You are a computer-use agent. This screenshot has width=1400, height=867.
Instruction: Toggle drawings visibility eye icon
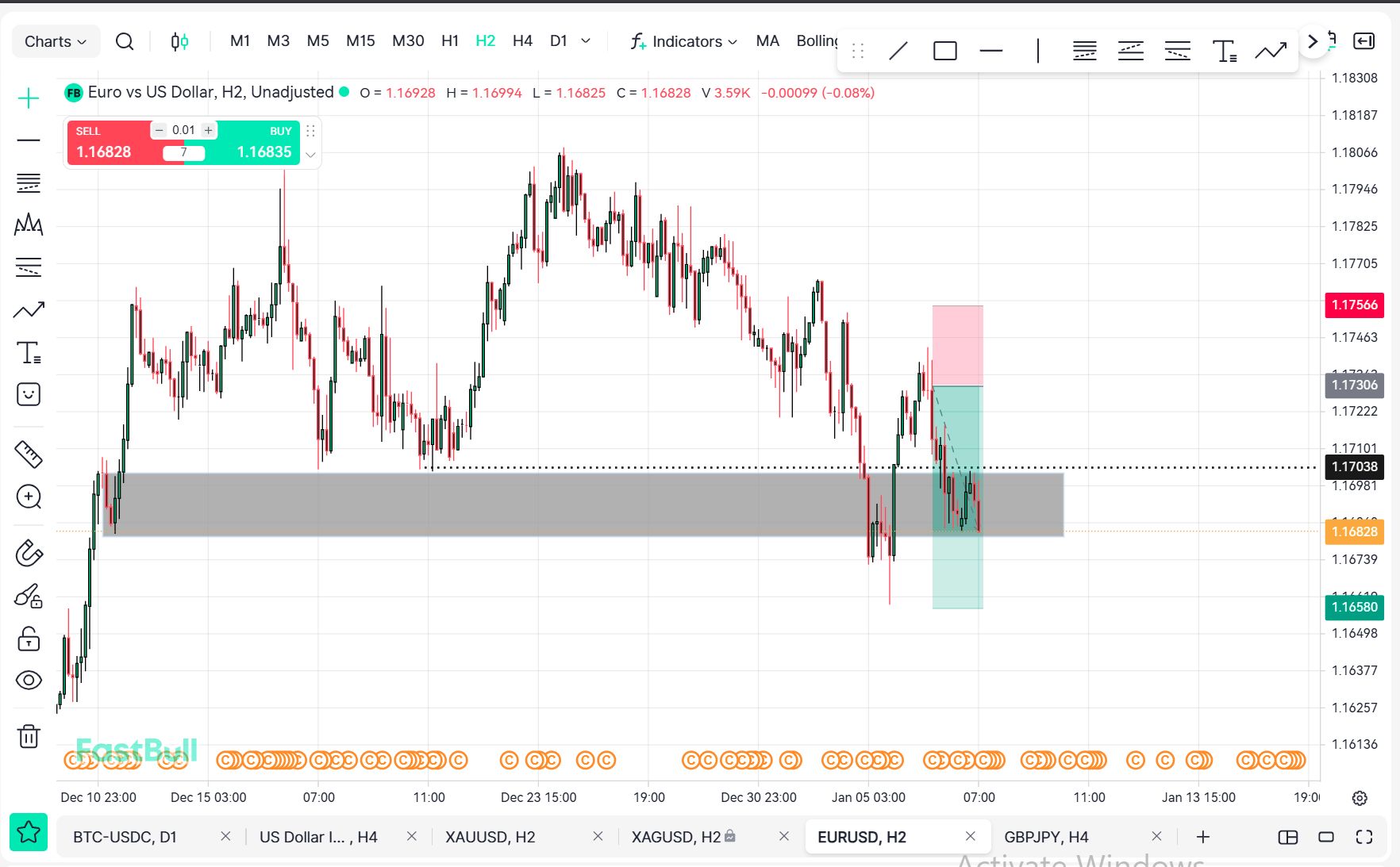(29, 680)
